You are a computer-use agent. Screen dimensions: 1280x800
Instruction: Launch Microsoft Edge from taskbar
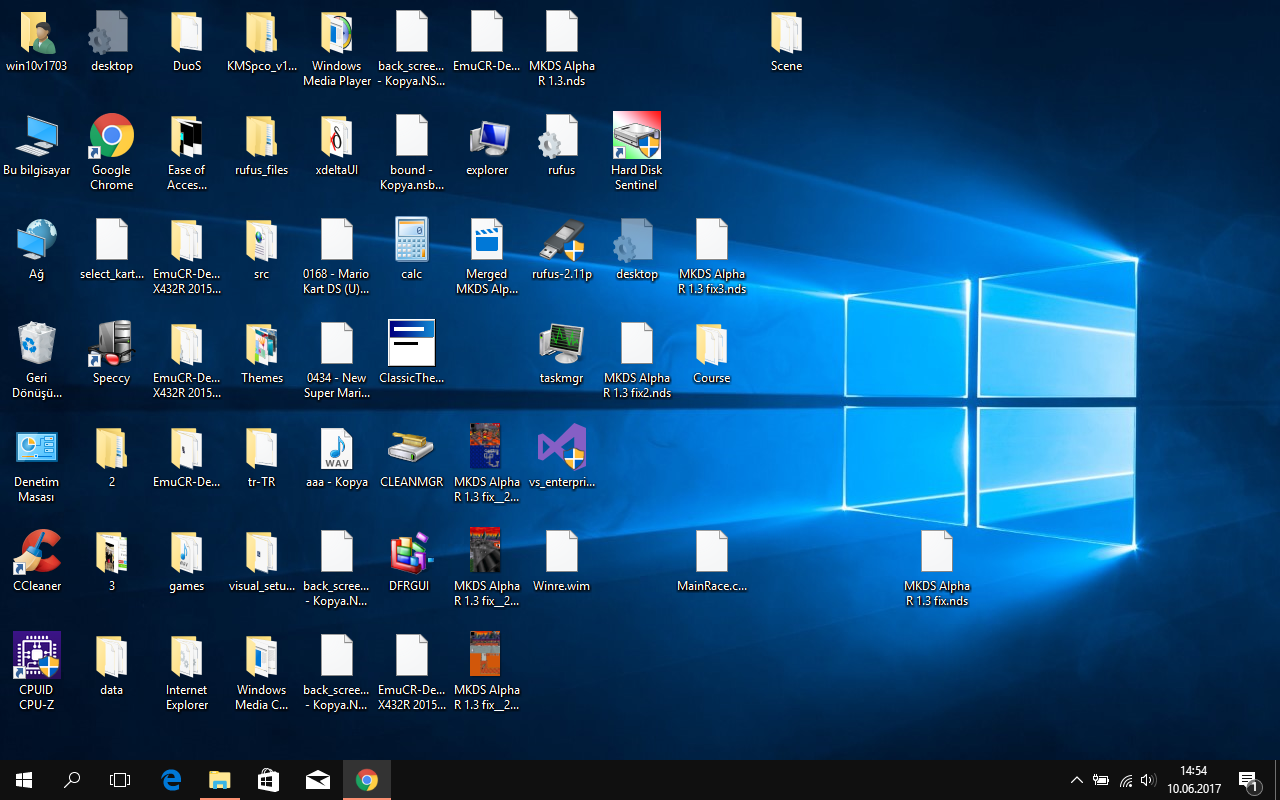tap(171, 780)
